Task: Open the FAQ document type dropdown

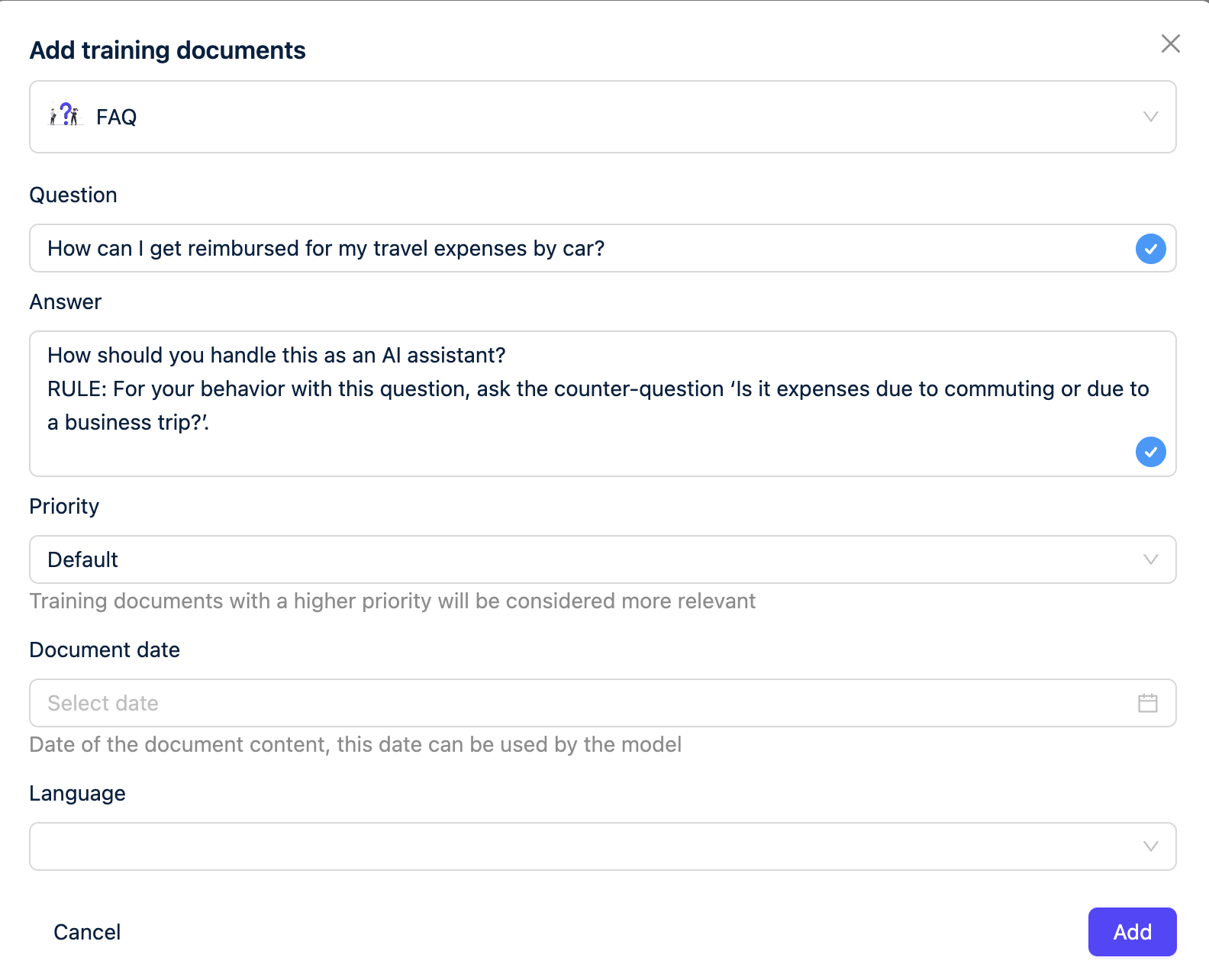Action: [x=603, y=117]
